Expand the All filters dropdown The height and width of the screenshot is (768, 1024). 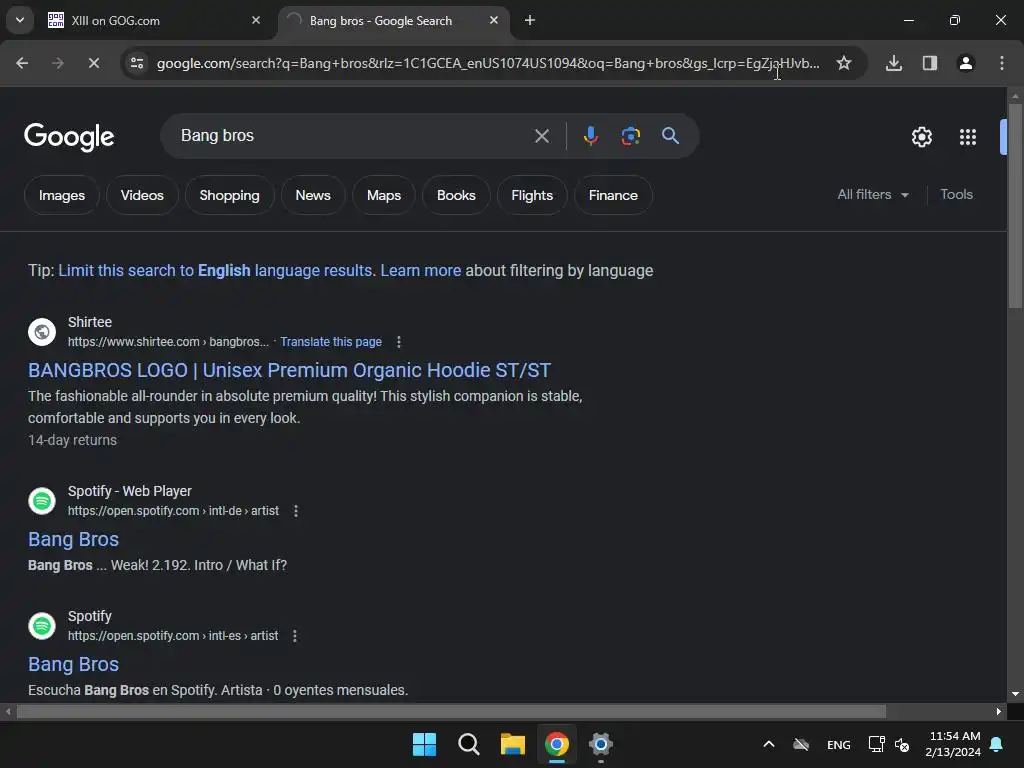coord(873,195)
